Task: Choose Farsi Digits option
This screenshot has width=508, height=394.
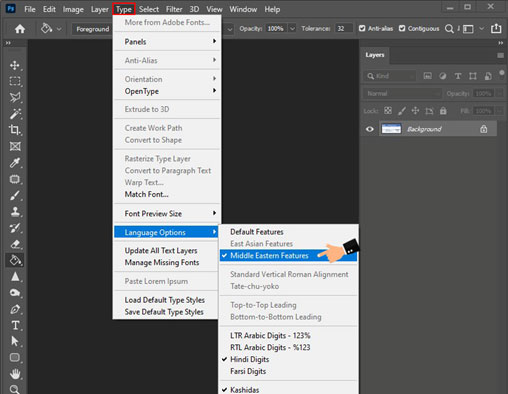Action: 248,371
